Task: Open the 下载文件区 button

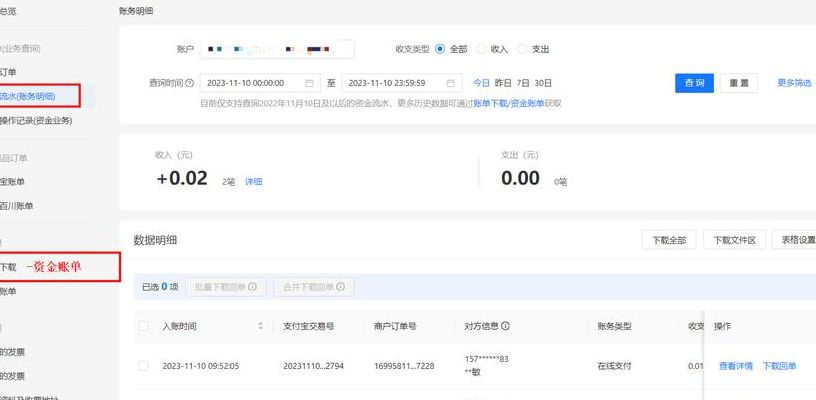Action: pyautogui.click(x=734, y=240)
